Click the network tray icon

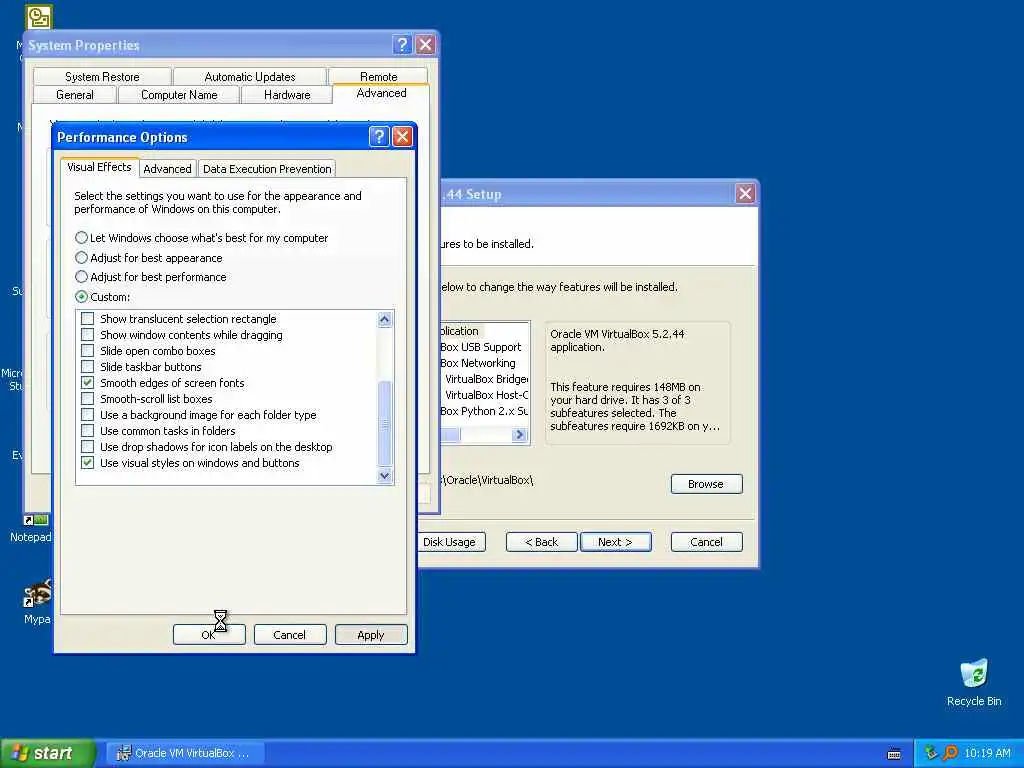tap(931, 753)
